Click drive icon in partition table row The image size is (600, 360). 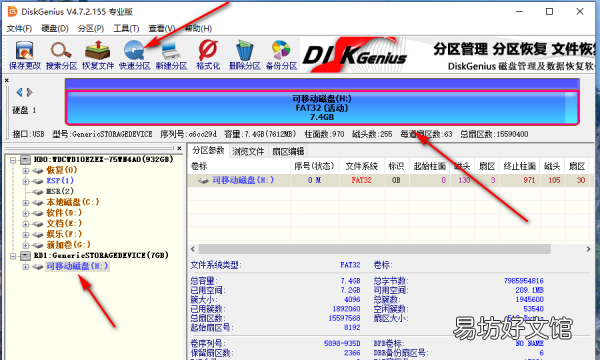coord(203,180)
